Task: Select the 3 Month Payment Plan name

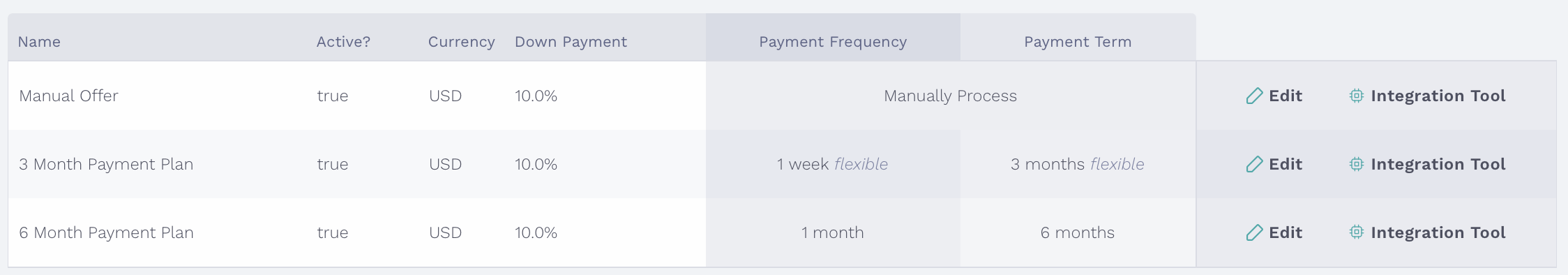Action: click(x=106, y=164)
